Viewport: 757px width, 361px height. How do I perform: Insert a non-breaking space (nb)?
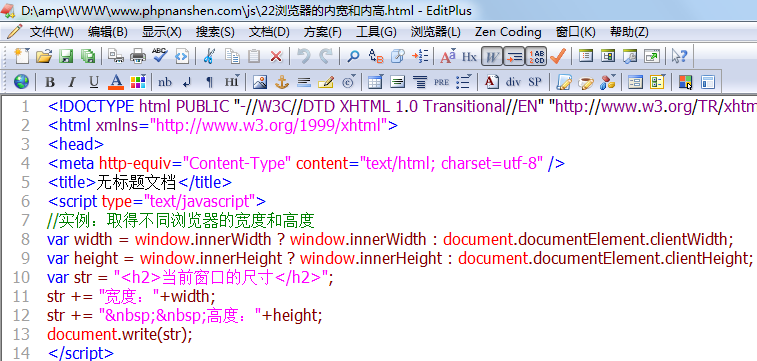pos(165,82)
